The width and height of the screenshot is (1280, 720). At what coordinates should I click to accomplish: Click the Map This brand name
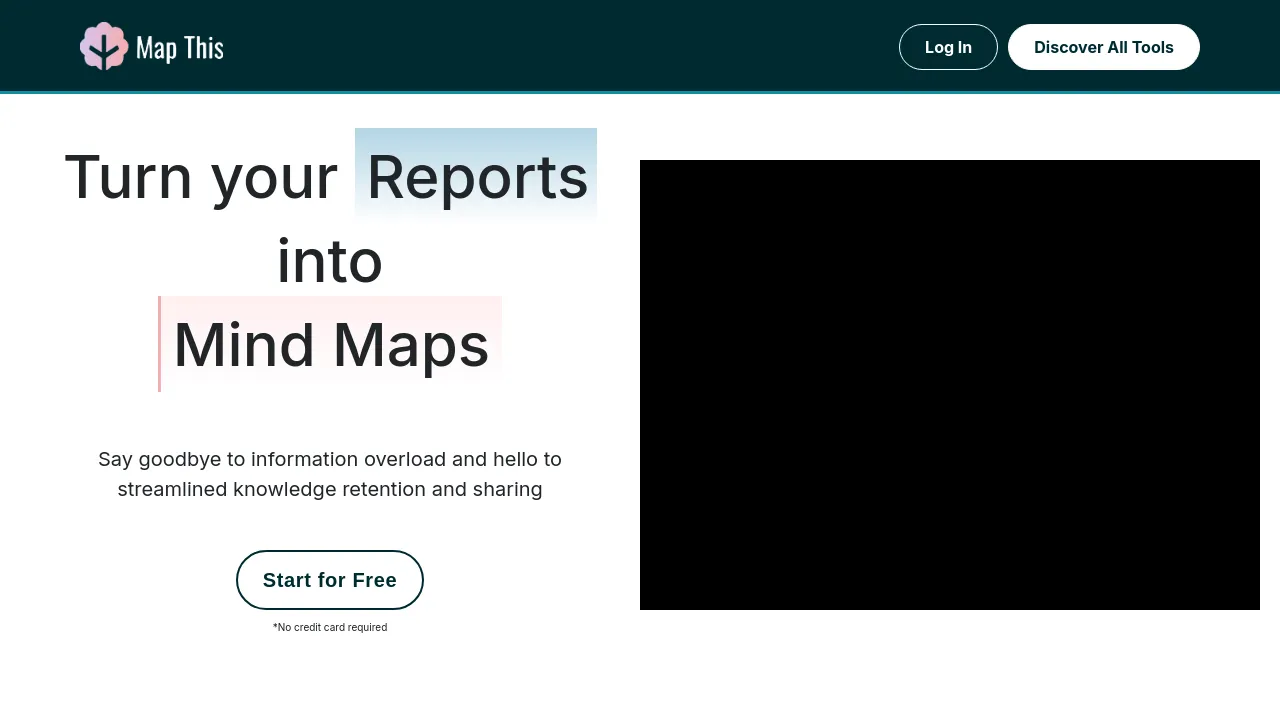point(180,47)
